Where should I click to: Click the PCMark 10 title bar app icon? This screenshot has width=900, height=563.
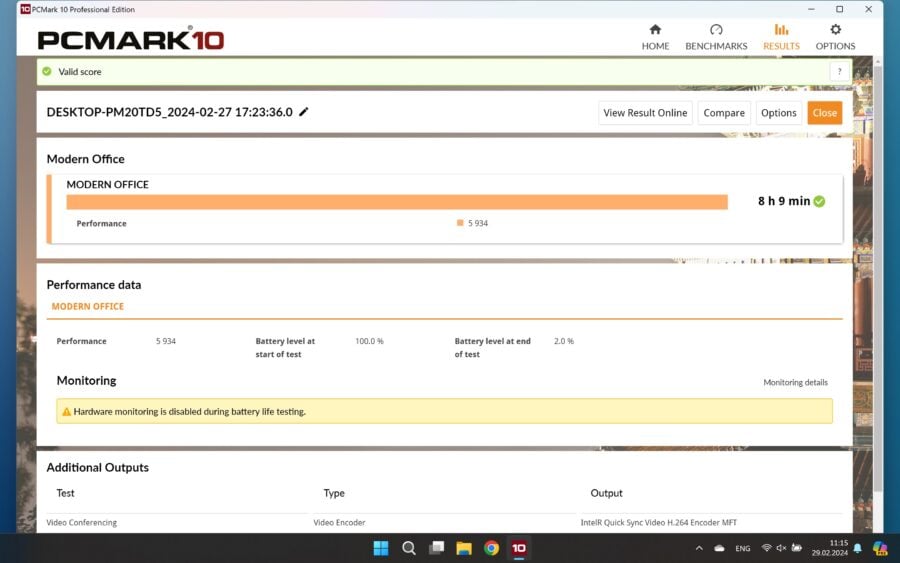(25, 9)
